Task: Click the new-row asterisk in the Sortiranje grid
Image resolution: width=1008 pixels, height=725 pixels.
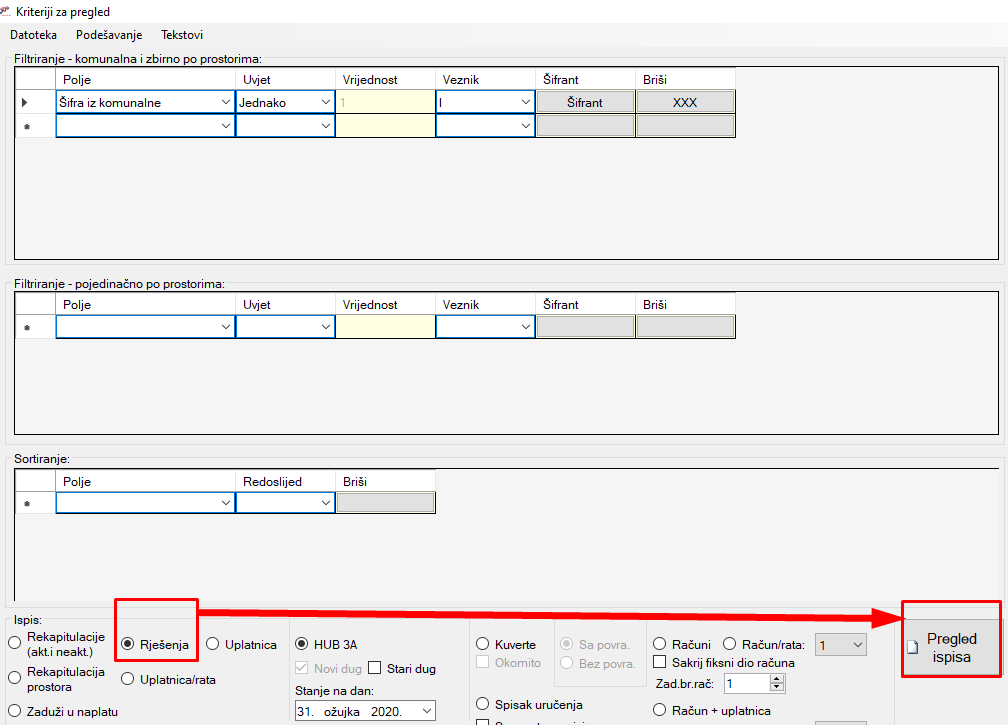Action: 25,505
